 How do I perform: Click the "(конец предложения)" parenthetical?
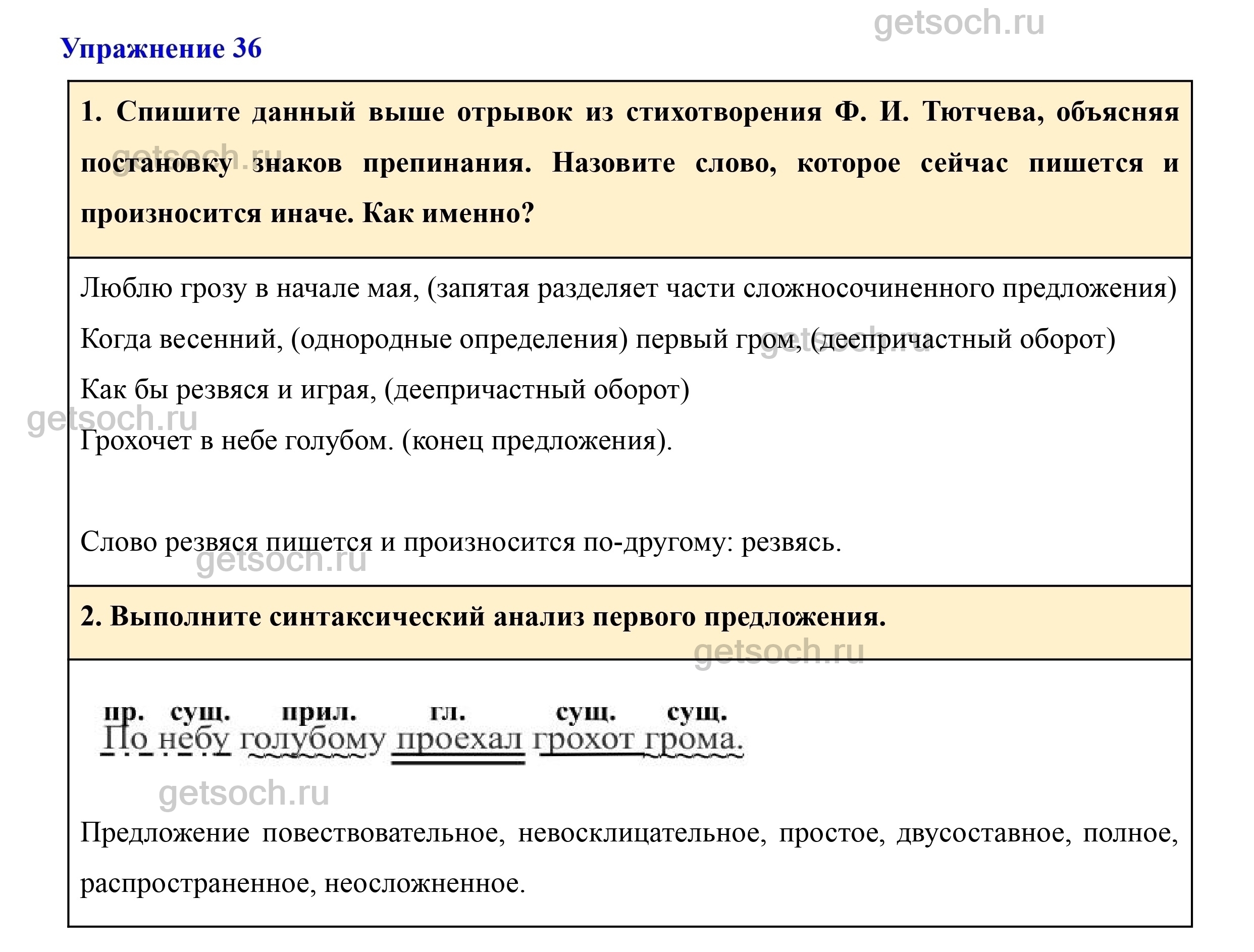(536, 441)
